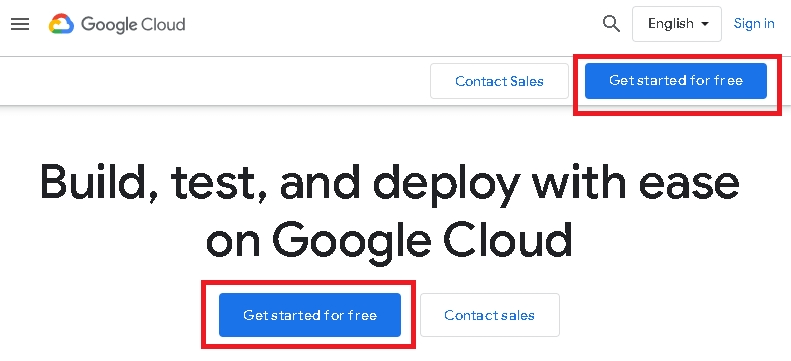
Task: Click Contact Sales in the top bar
Action: click(x=499, y=81)
